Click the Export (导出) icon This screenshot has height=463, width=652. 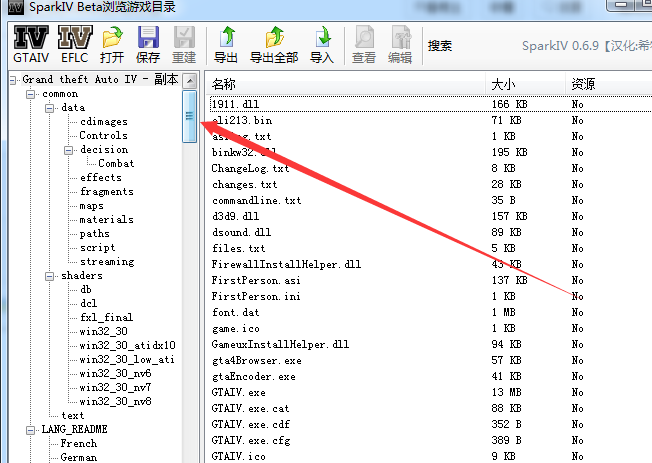[x=227, y=38]
